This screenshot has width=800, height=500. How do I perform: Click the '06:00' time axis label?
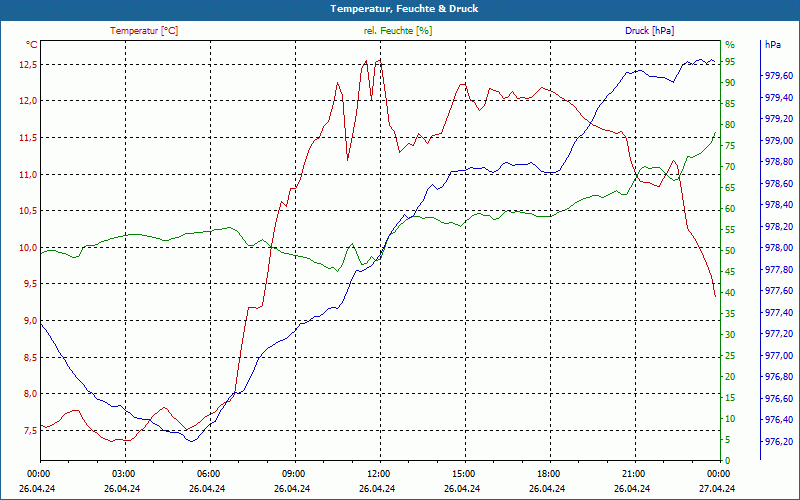click(x=207, y=473)
